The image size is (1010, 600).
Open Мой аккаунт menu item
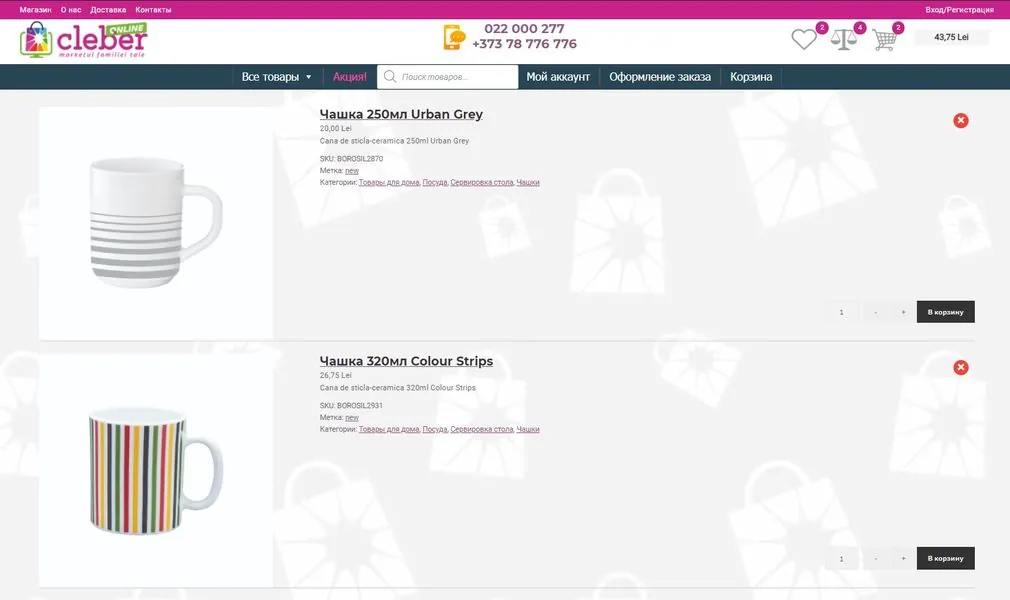coord(558,77)
